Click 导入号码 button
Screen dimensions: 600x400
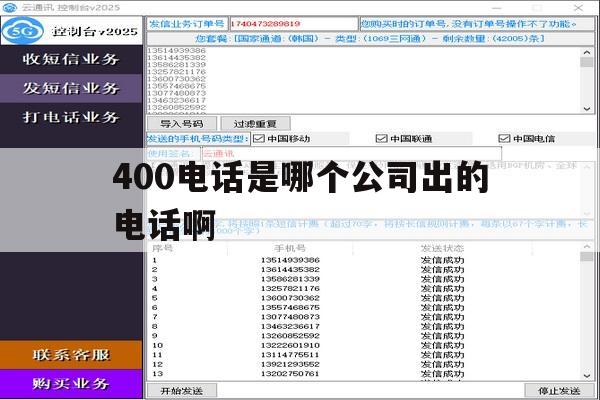point(182,124)
